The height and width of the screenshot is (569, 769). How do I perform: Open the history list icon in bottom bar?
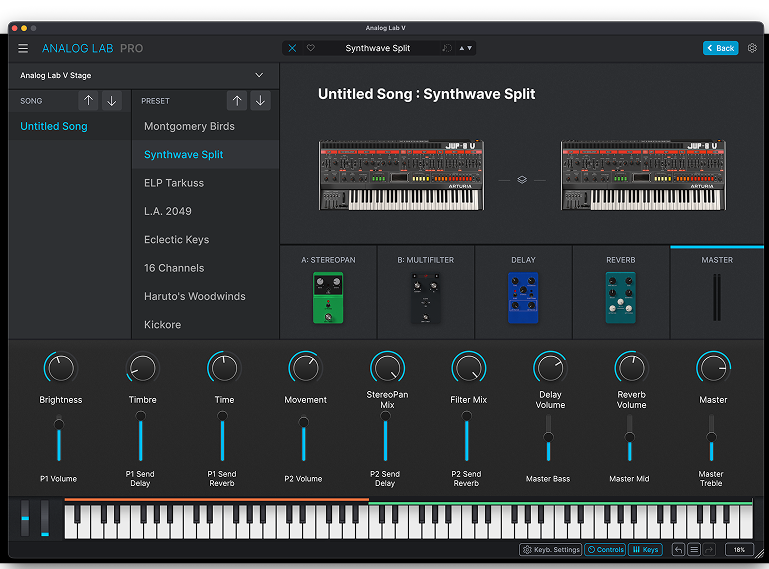[694, 550]
